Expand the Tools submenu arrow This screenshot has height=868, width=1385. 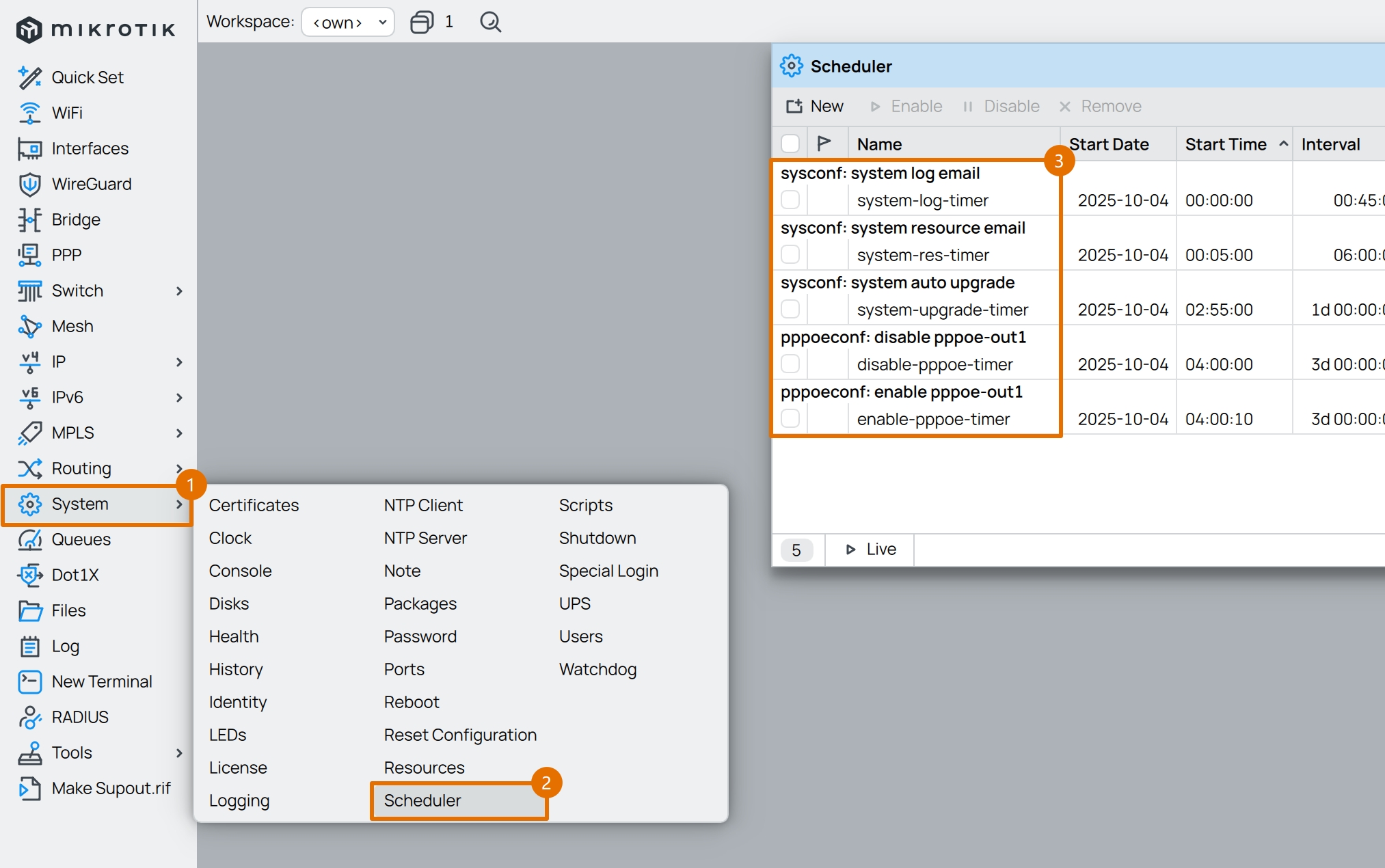click(179, 752)
